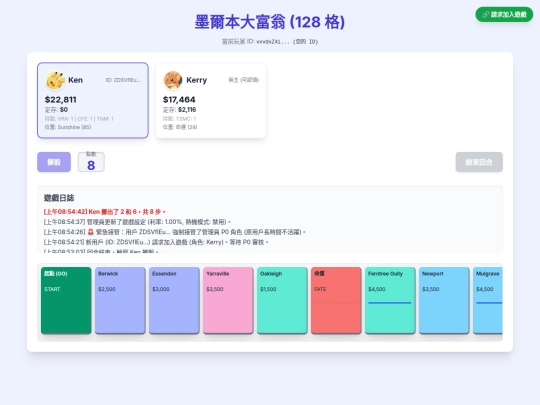Click the dice result box showing 8
Viewport: 540px width, 405px height.
click(91, 162)
